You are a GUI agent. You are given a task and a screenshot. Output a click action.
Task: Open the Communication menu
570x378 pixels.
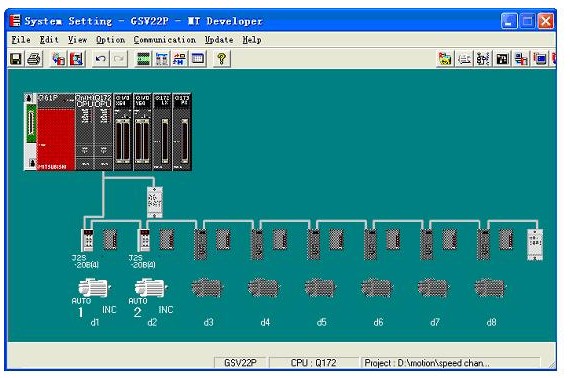[164, 40]
